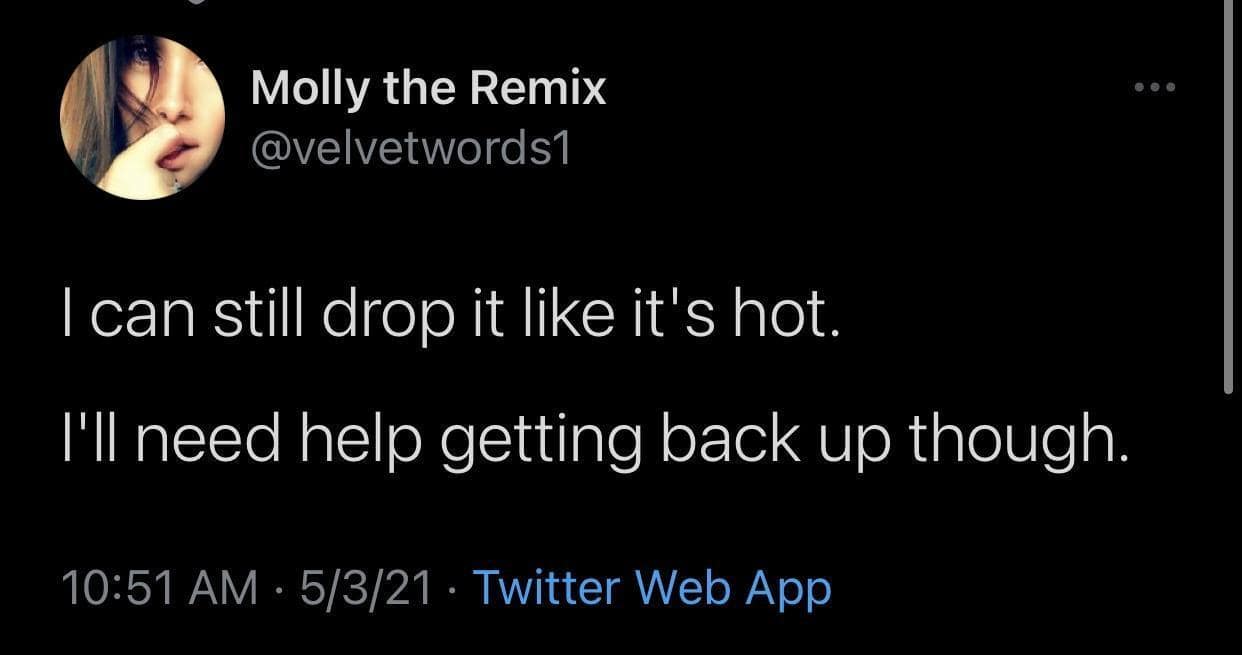Click the @velvetwords1 handle
Viewport: 1242px width, 655px height.
(x=410, y=149)
